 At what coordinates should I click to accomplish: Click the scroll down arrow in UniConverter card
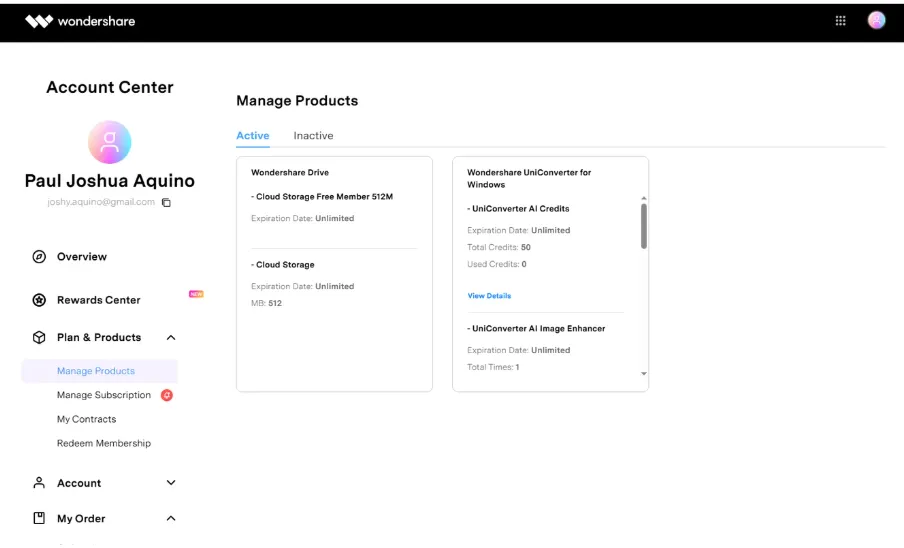[x=643, y=374]
